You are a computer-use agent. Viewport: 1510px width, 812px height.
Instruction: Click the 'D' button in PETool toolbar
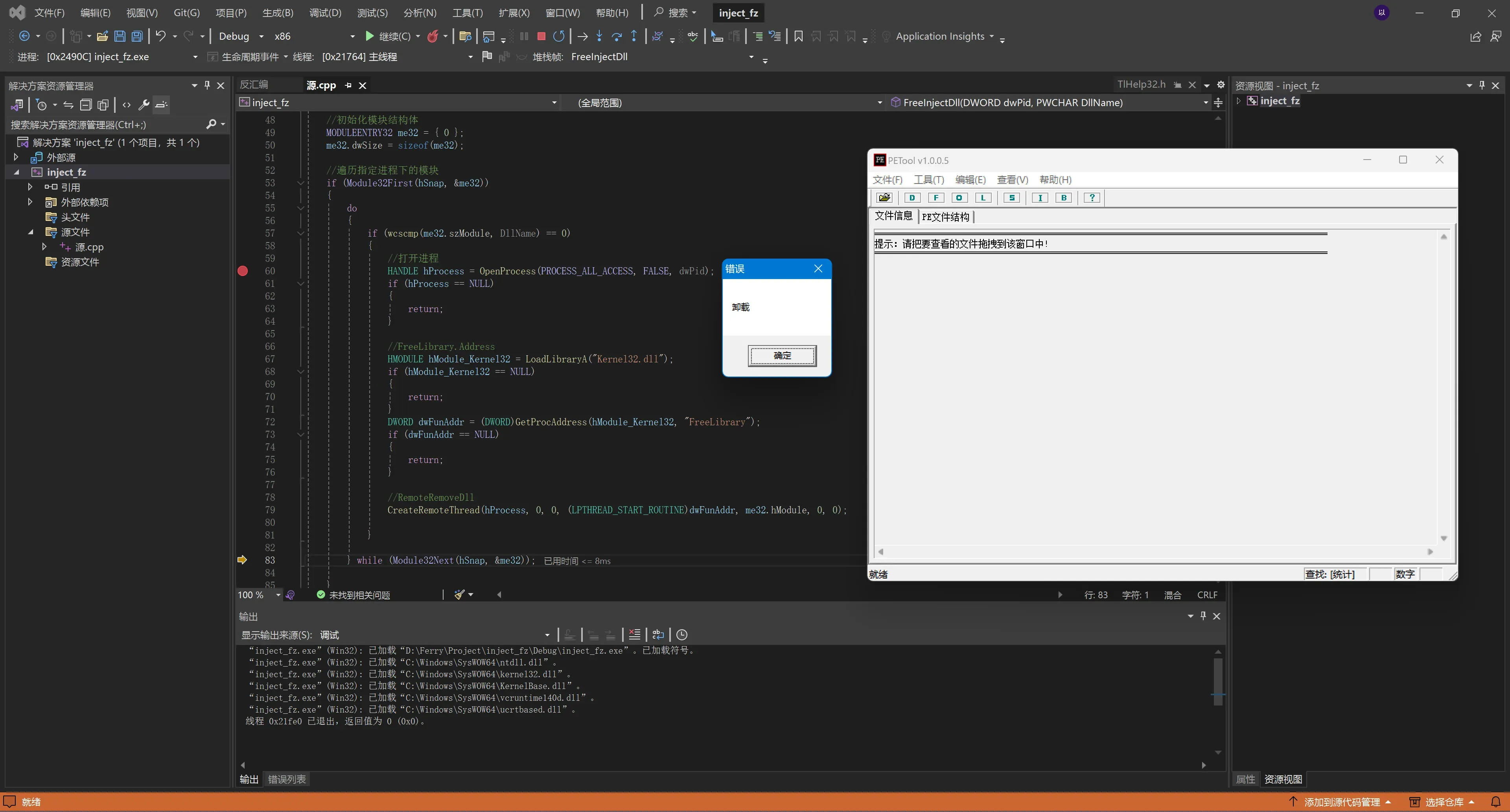pos(912,198)
